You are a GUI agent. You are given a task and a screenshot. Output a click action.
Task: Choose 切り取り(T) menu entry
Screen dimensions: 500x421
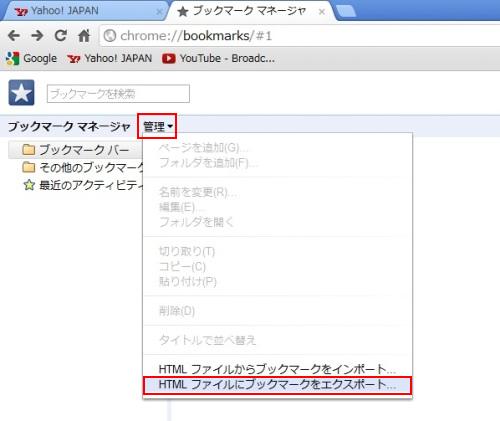(x=278, y=251)
